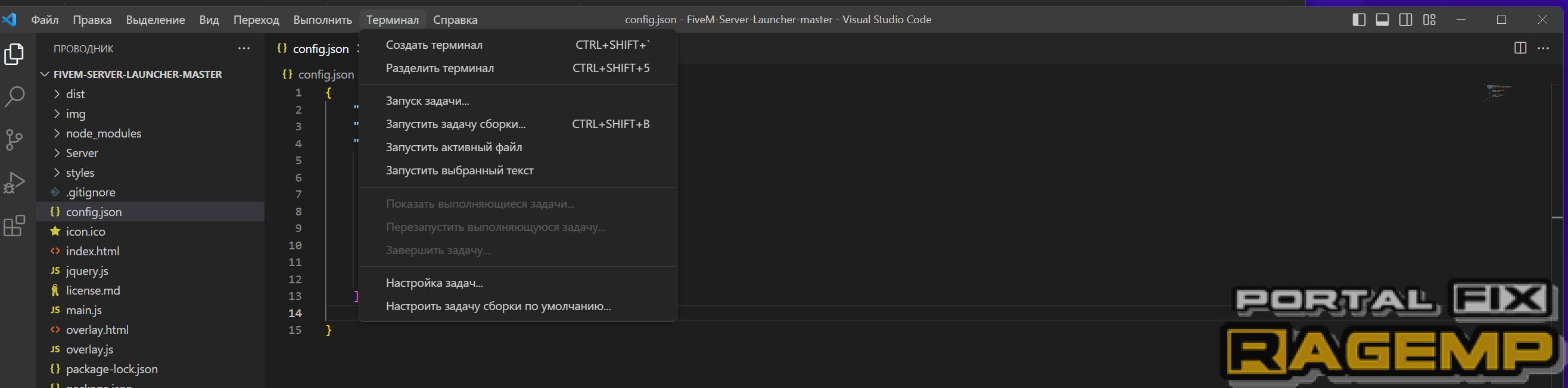Viewport: 1568px width, 388px height.
Task: Open Source Control view icon
Action: click(x=14, y=140)
